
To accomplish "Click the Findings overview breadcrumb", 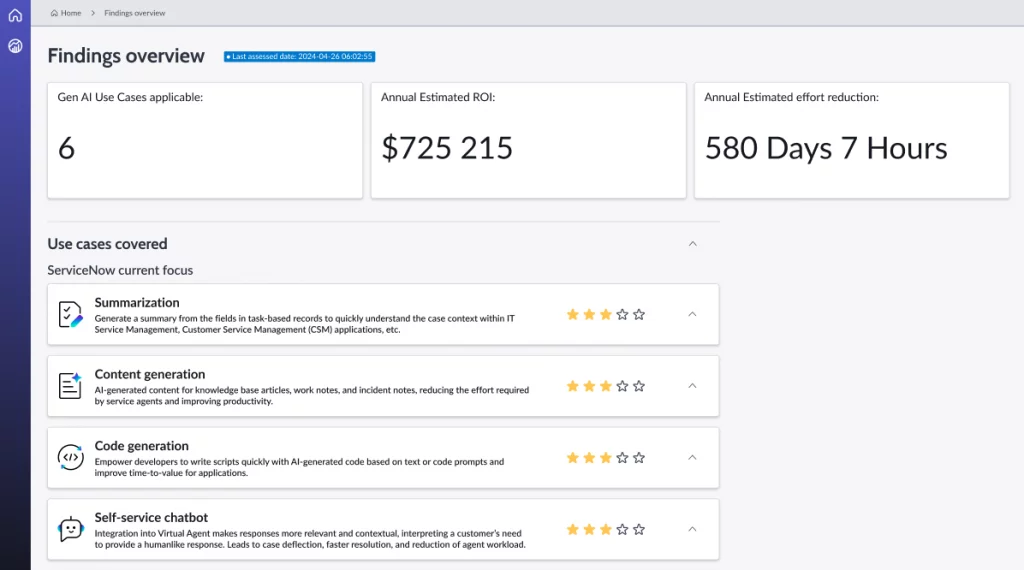I will coord(135,13).
